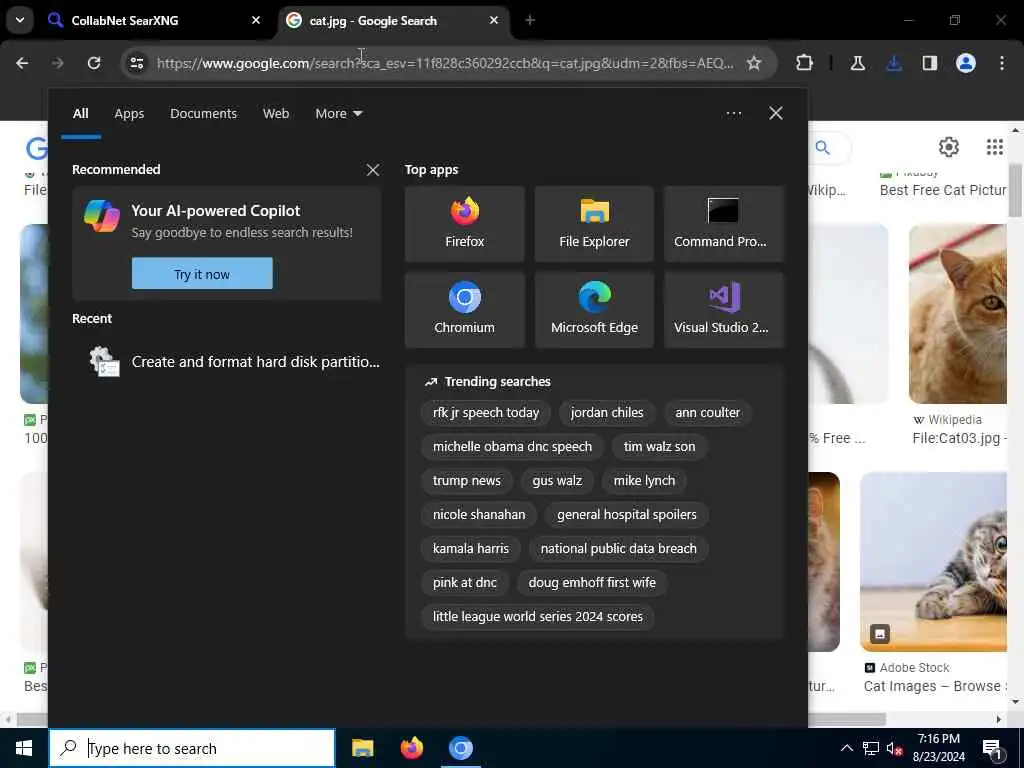Go back in the browser
The width and height of the screenshot is (1024, 768).
(x=22, y=63)
